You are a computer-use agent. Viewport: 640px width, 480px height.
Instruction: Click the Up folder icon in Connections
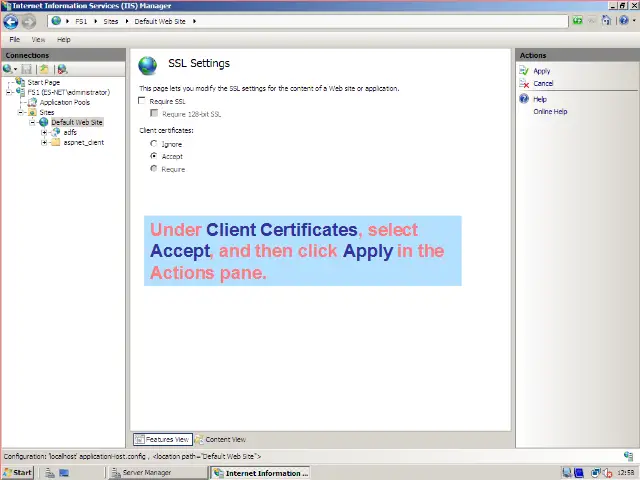[44, 69]
